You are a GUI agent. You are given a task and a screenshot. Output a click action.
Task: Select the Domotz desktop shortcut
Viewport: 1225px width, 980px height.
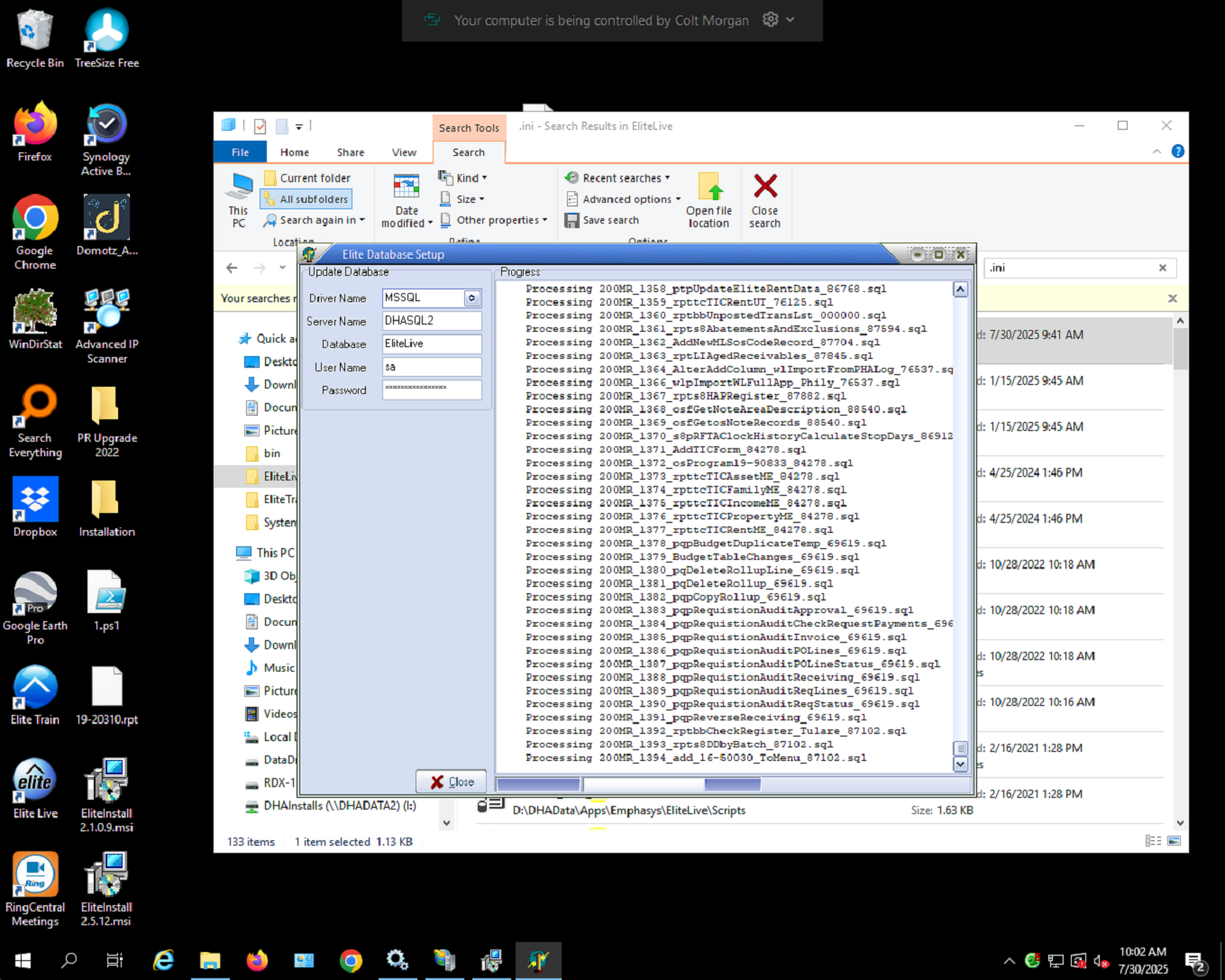pyautogui.click(x=106, y=225)
